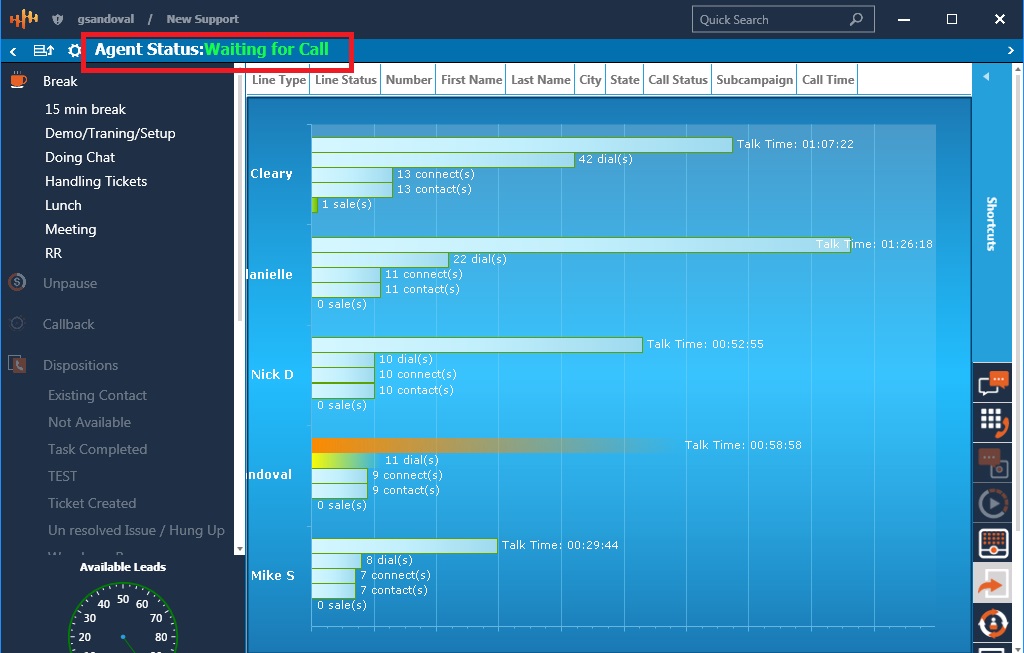
Task: Click the back chevron in the blue toolbar
Action: (x=13, y=50)
